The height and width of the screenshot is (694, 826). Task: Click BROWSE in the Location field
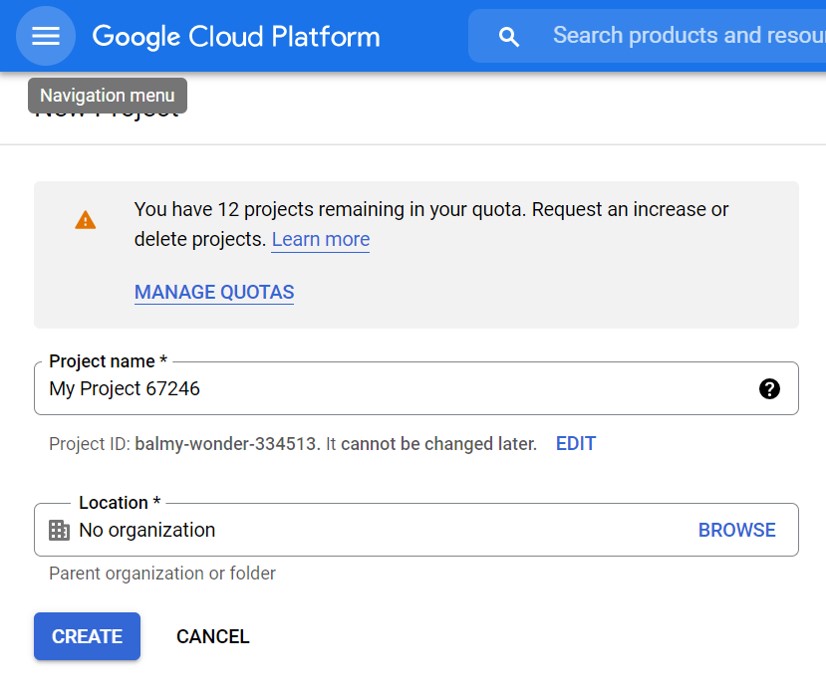[x=736, y=530]
